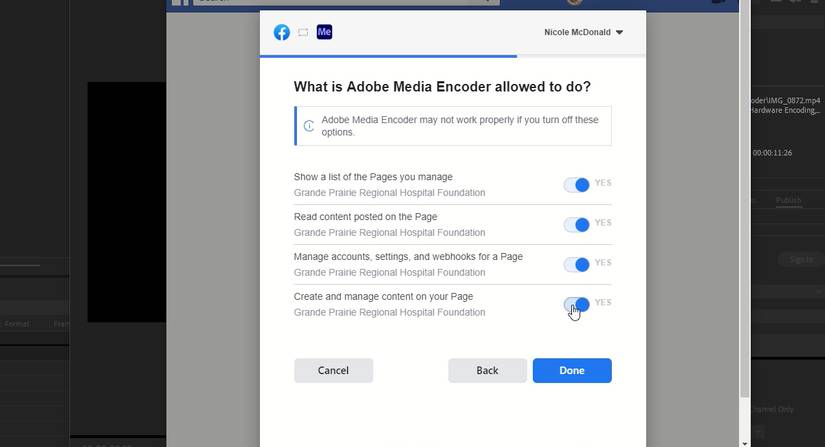825x447 pixels.
Task: Click the text 'Show a list of the Pages you manage'
Action: [x=373, y=177]
